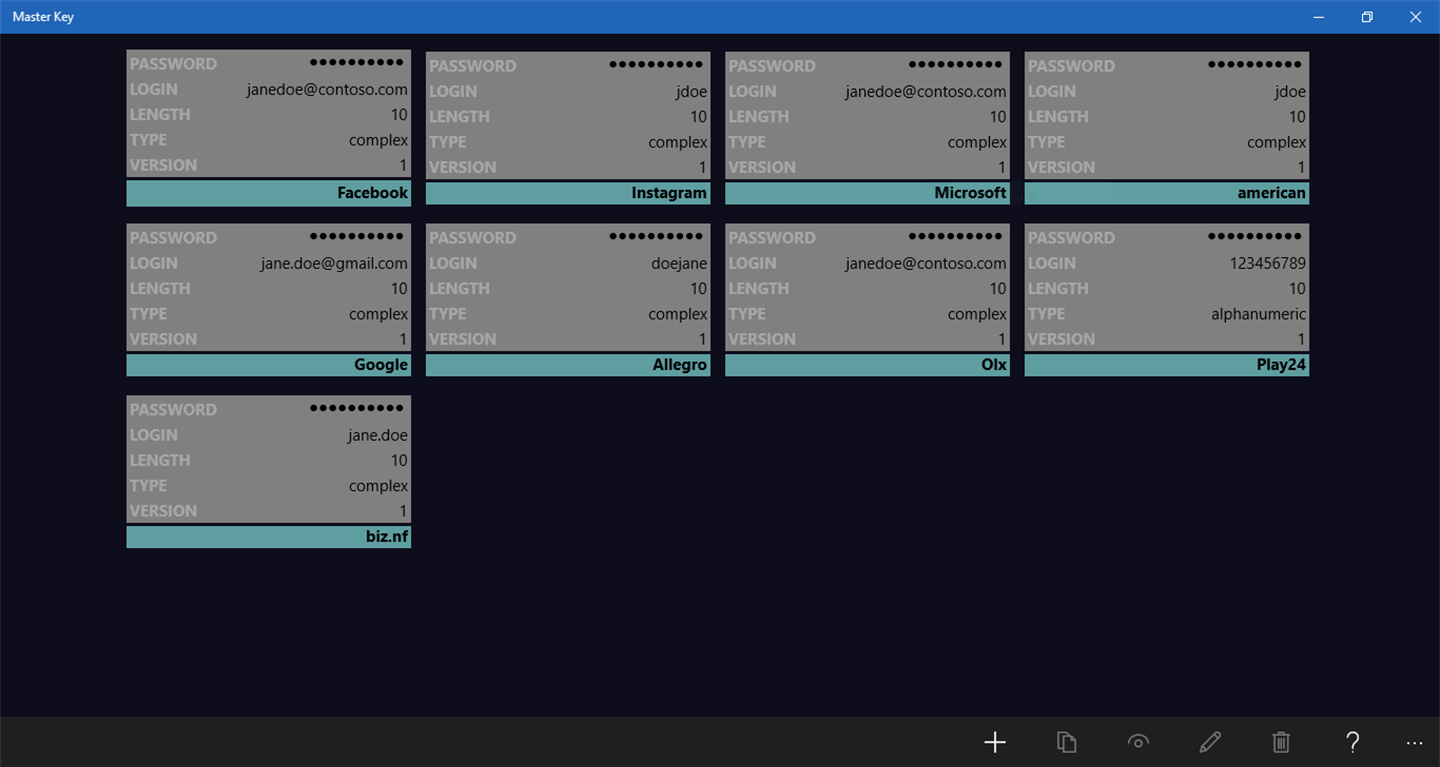Copy password using the copy icon
The width and height of the screenshot is (1440, 767).
(x=1066, y=741)
